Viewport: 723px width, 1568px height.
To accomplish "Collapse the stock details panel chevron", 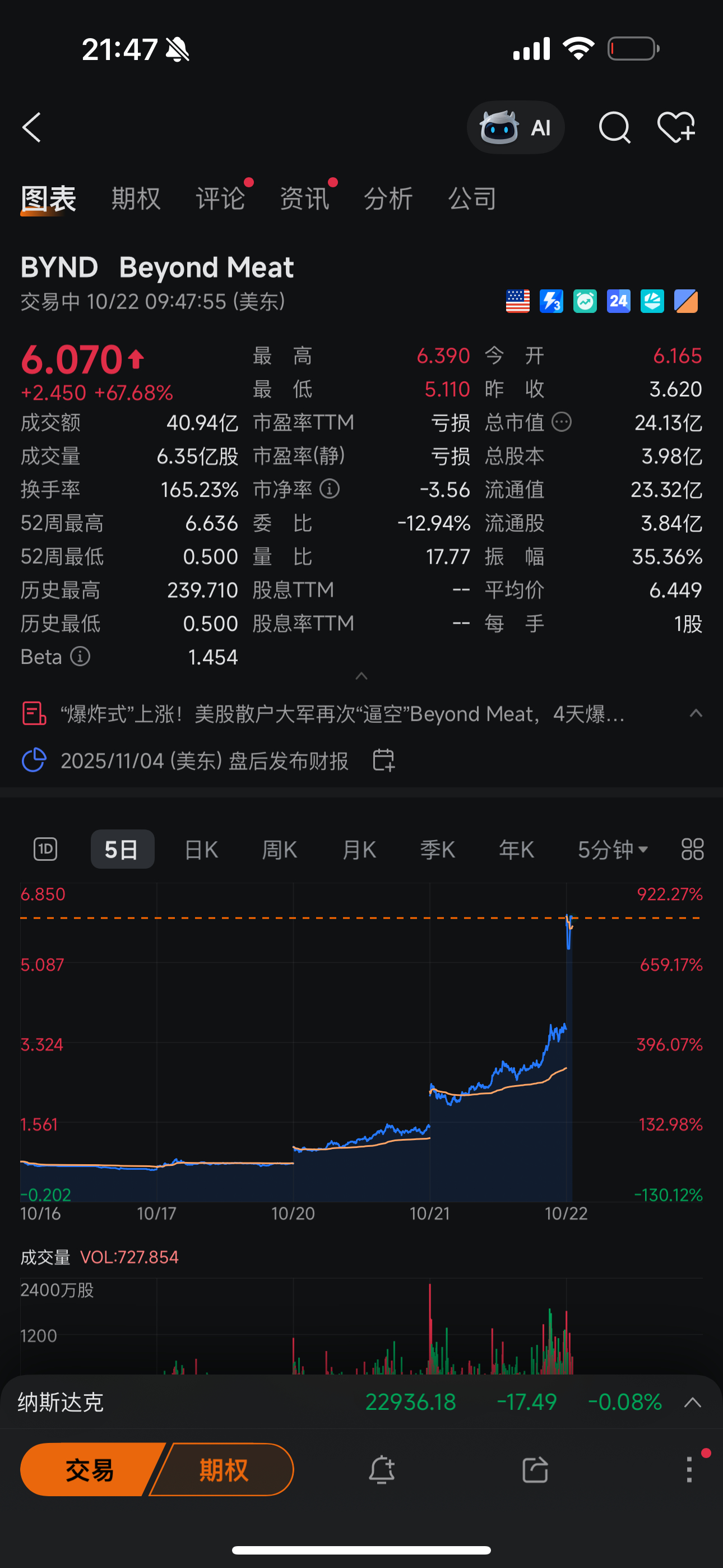I will pyautogui.click(x=361, y=676).
